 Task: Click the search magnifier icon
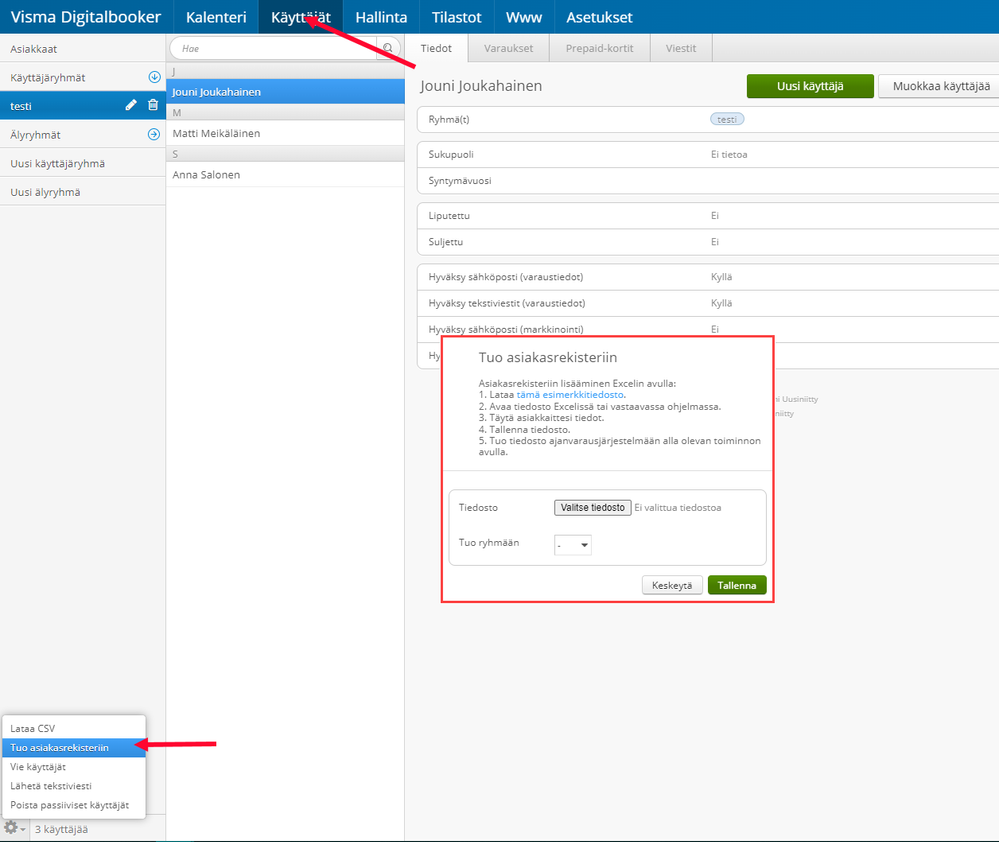pyautogui.click(x=387, y=48)
